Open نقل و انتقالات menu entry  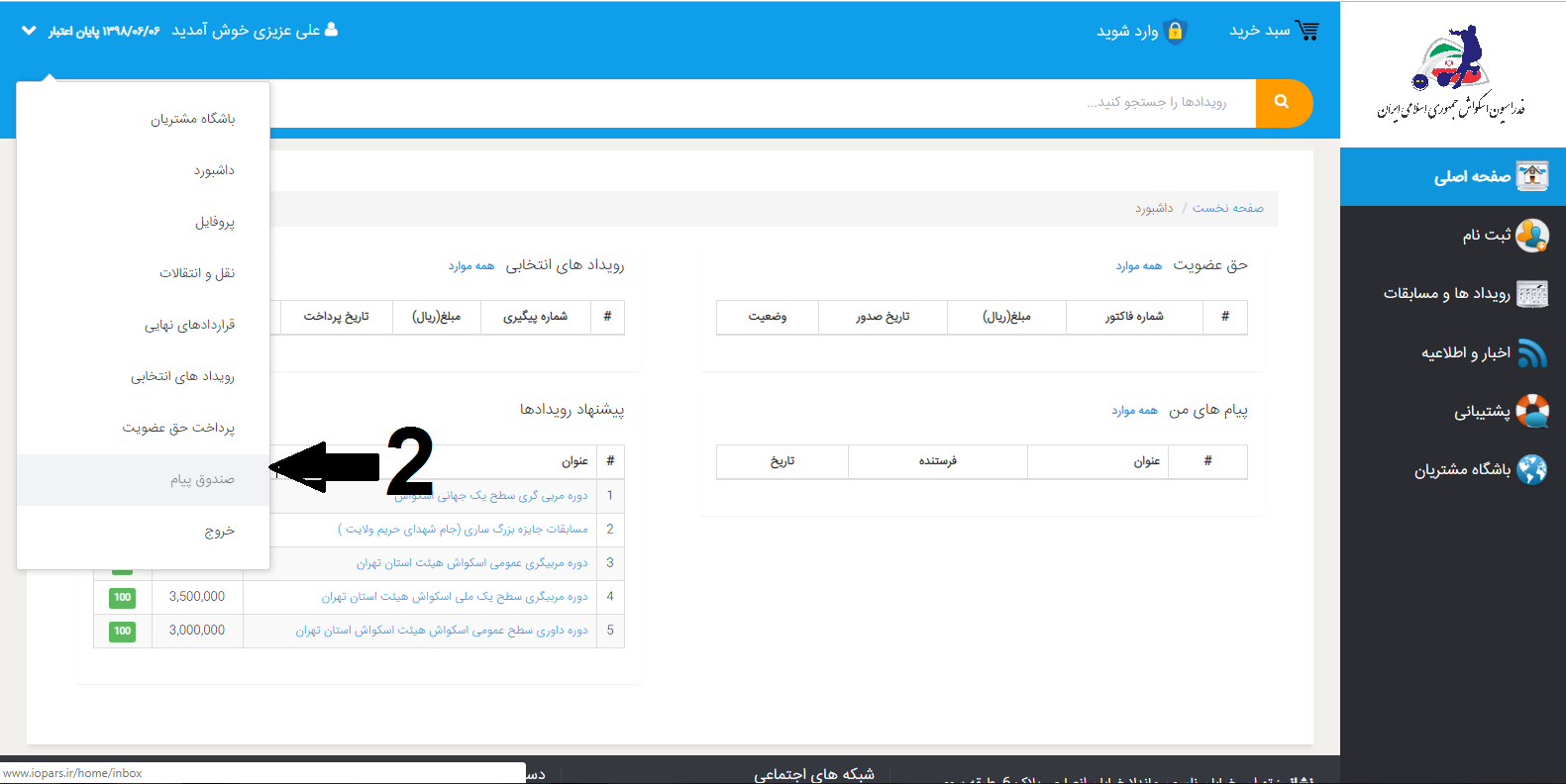pos(197,273)
